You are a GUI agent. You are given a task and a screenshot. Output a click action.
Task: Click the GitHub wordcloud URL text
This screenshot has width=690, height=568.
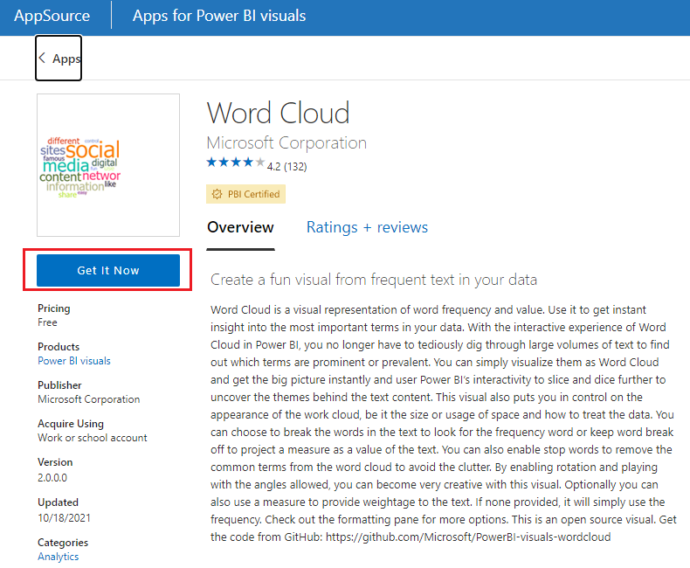468,537
